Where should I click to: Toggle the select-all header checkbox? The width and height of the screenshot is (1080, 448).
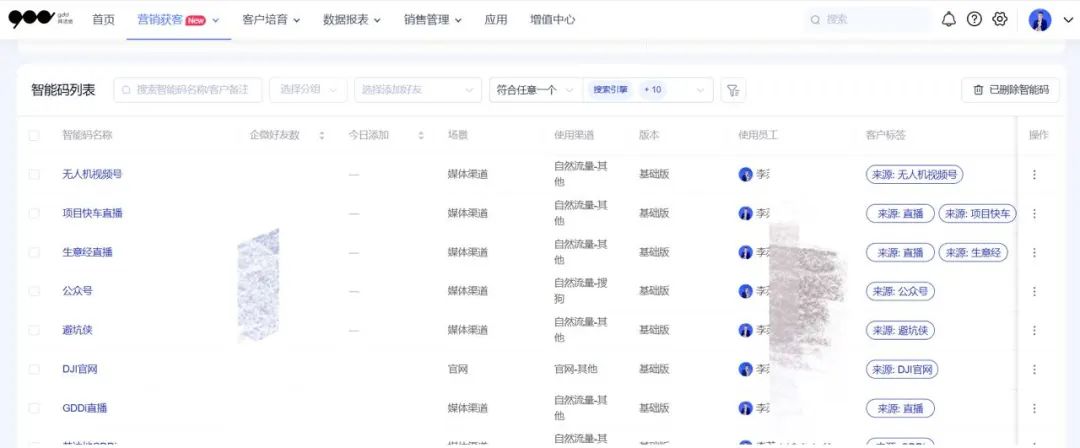pos(34,136)
